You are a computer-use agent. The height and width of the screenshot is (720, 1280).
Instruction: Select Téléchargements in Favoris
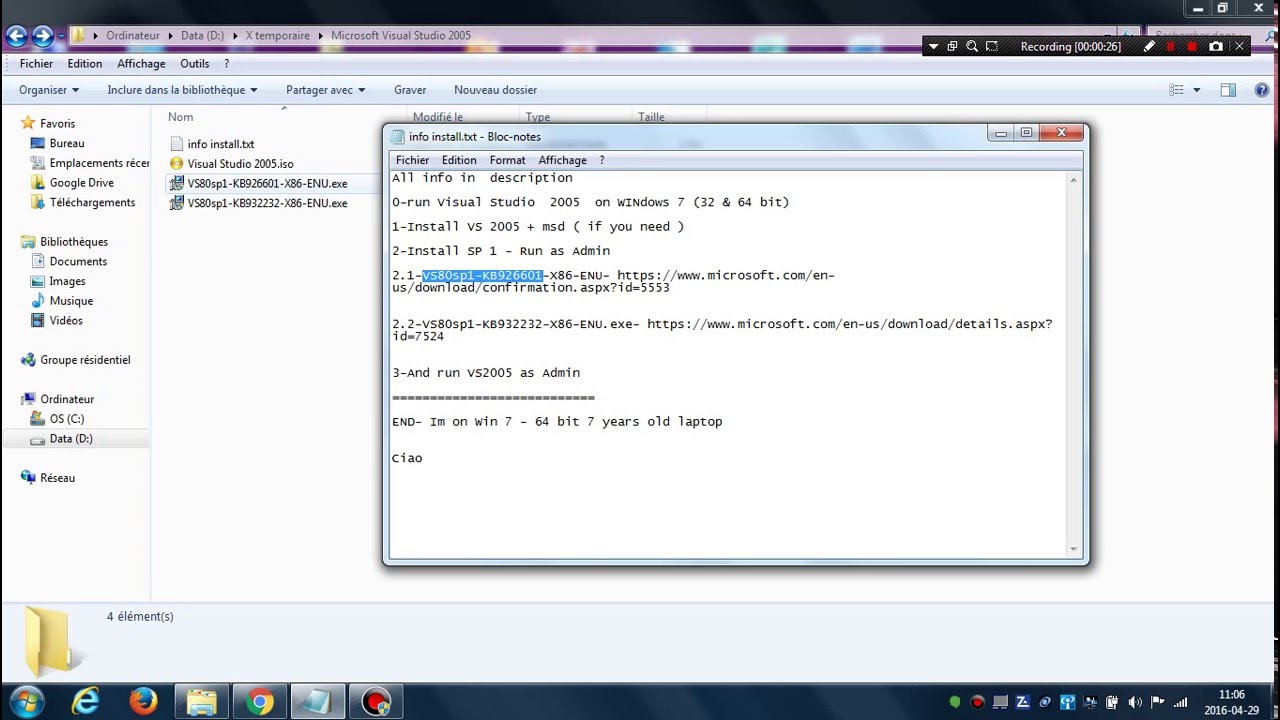click(92, 202)
